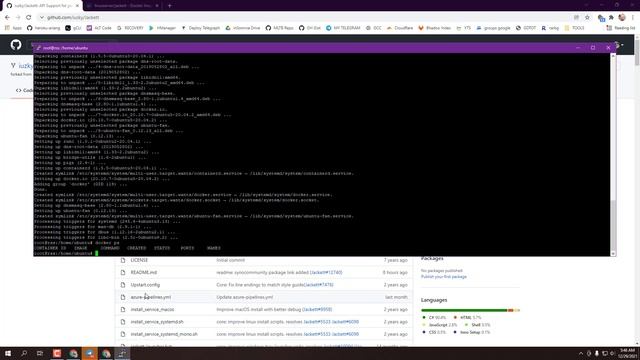Image resolution: width=640 pixels, height=360 pixels.
Task: Bookmark this page with the star icon
Action: (587, 18)
